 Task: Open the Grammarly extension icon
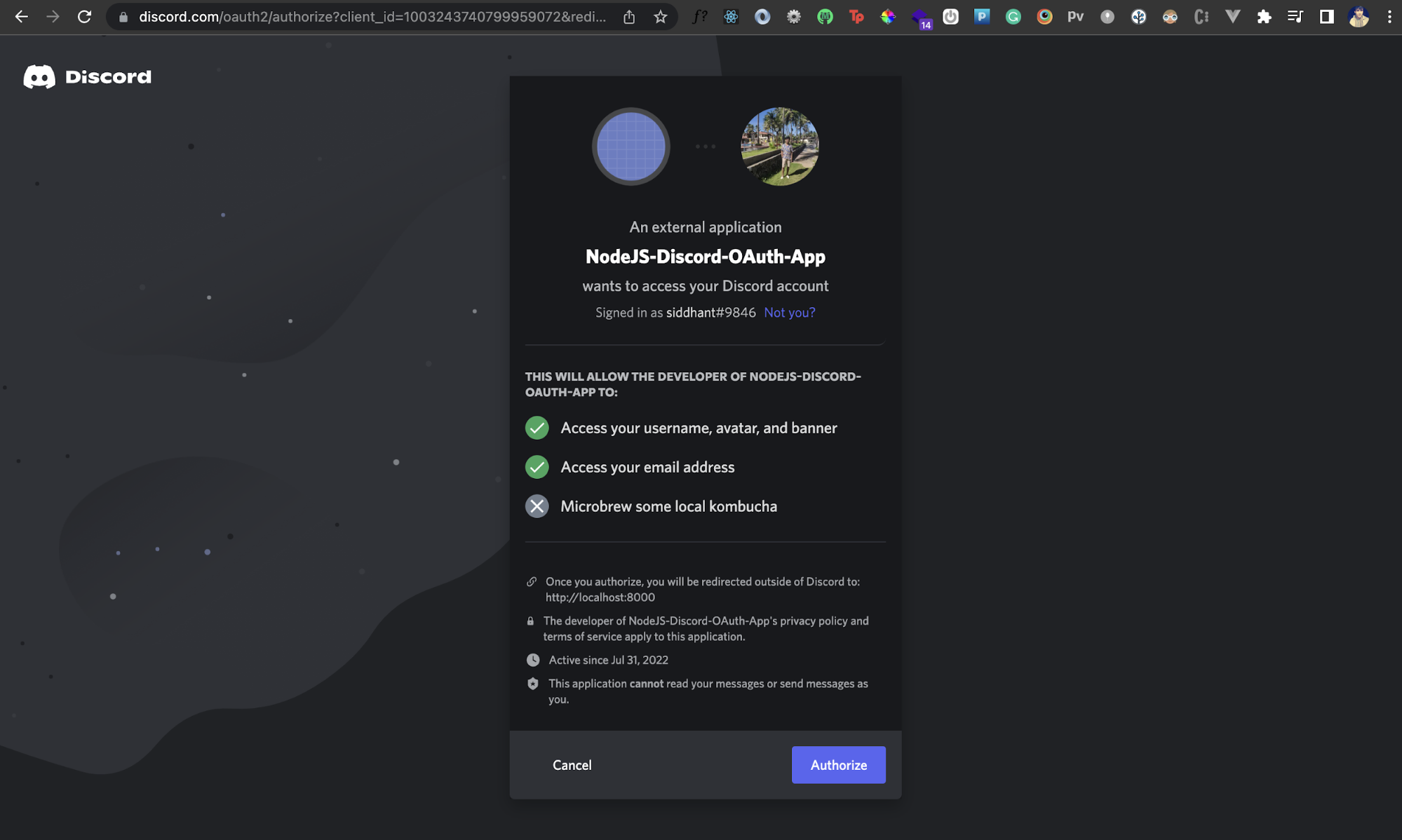click(x=1013, y=17)
